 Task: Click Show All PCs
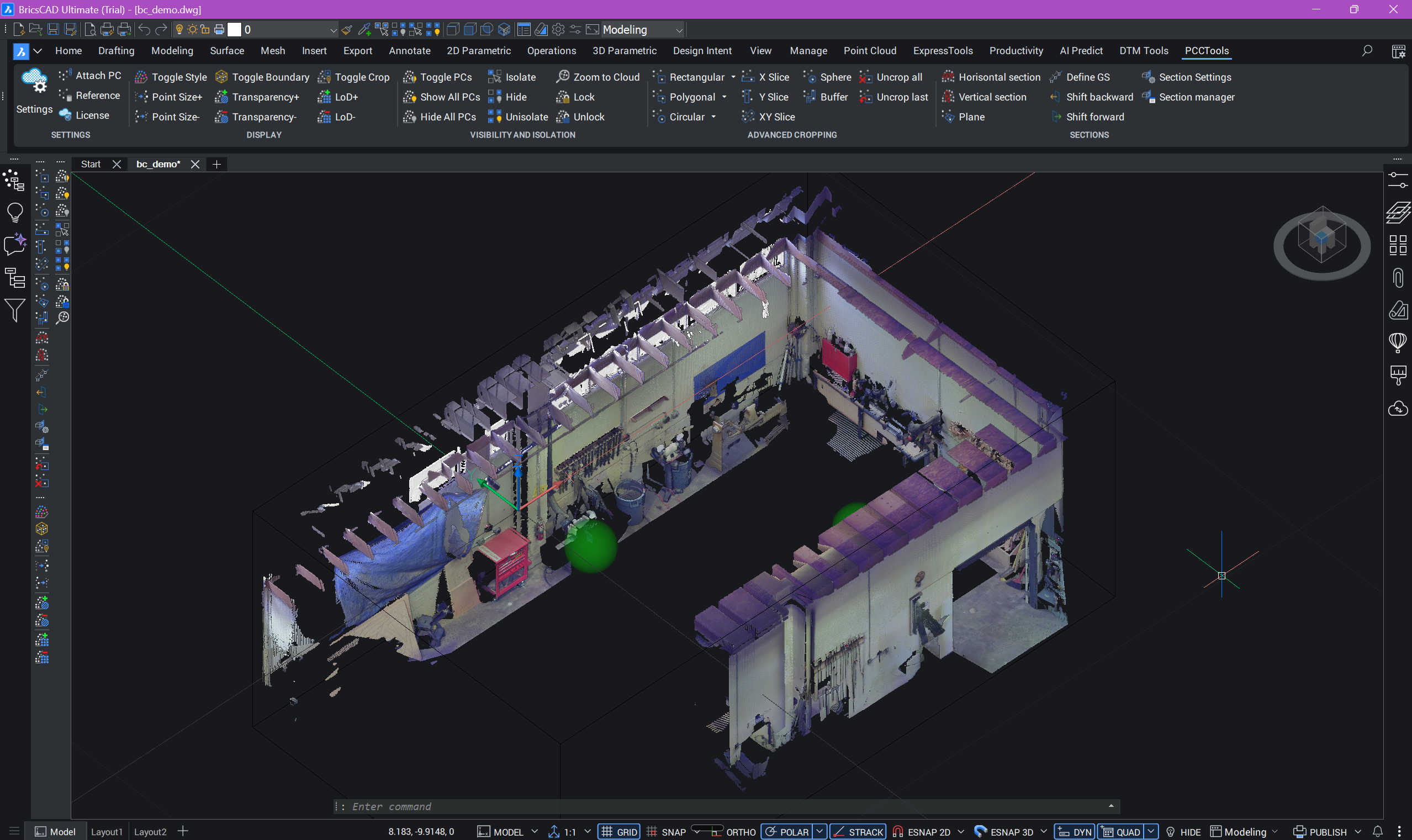point(441,97)
